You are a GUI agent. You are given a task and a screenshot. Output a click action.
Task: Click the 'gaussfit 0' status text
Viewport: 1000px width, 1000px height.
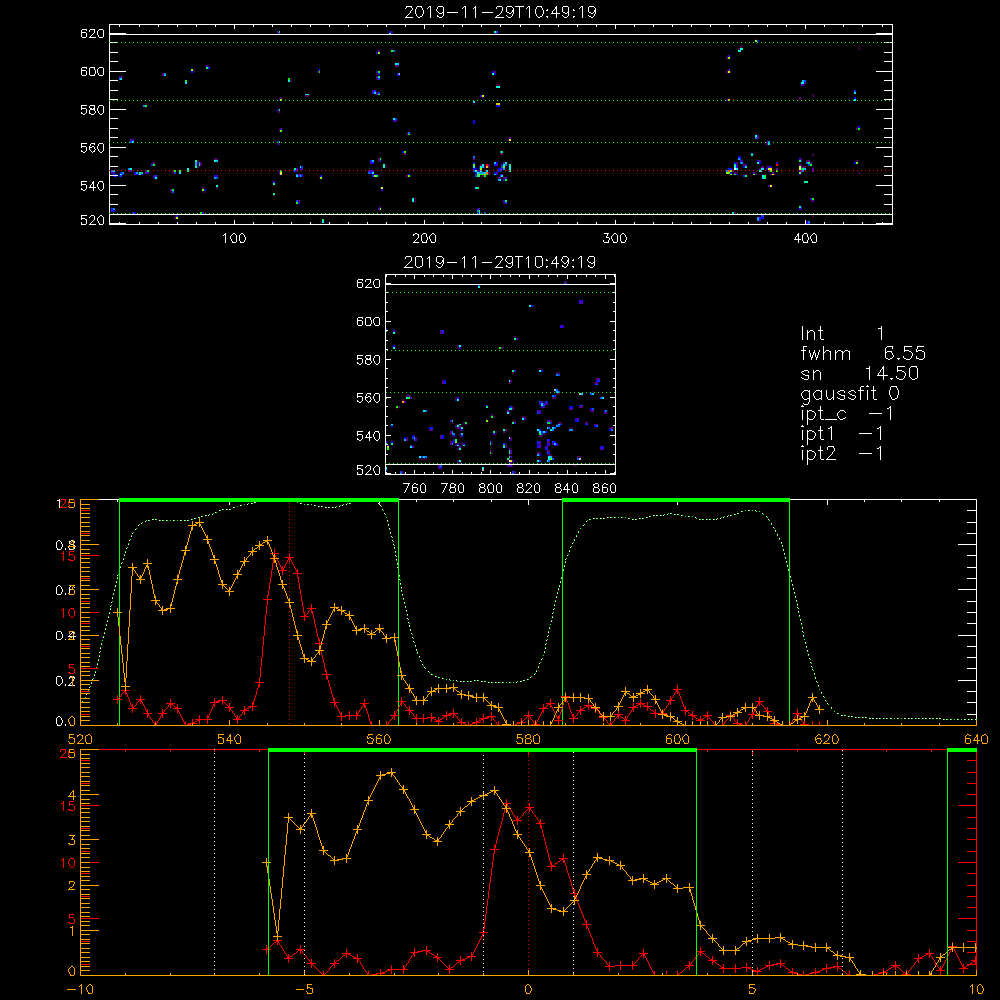(x=850, y=393)
